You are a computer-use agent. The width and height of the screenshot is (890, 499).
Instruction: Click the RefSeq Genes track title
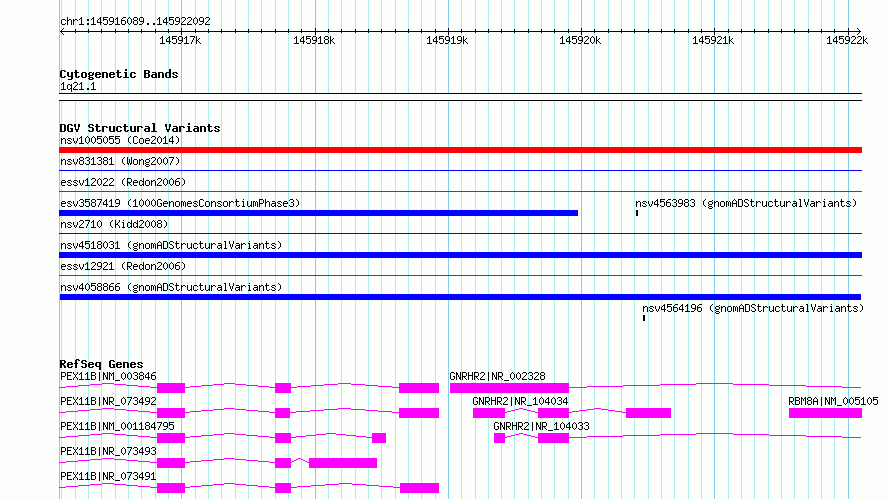click(x=101, y=364)
